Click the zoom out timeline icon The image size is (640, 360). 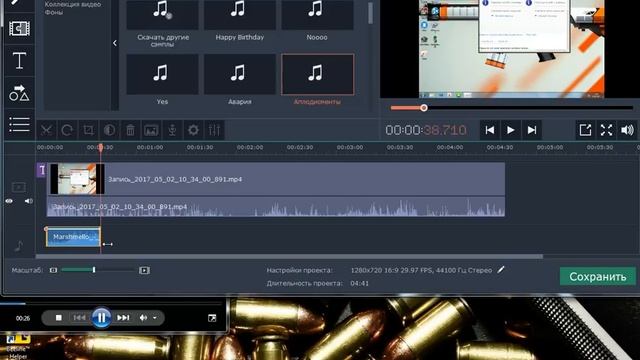coord(53,270)
